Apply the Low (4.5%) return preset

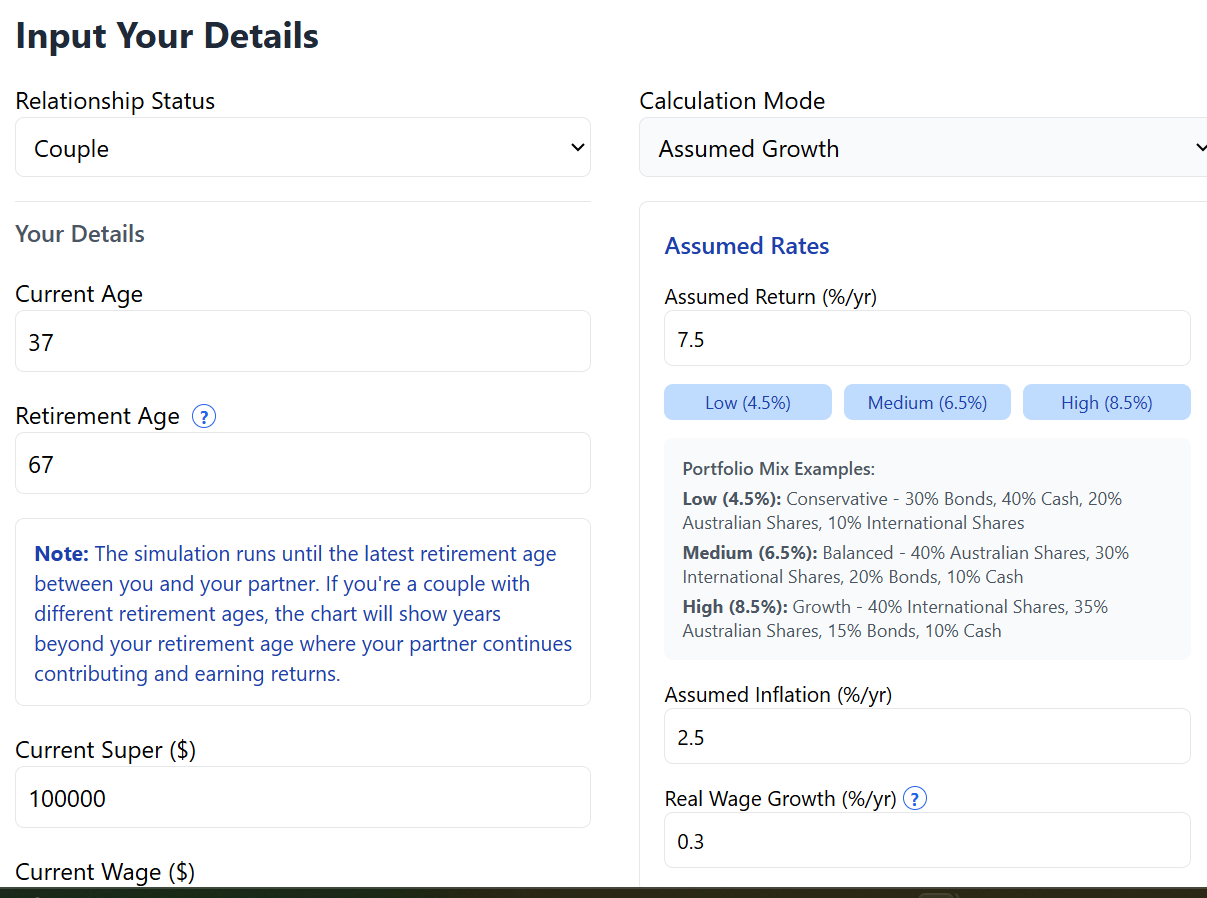[747, 401]
